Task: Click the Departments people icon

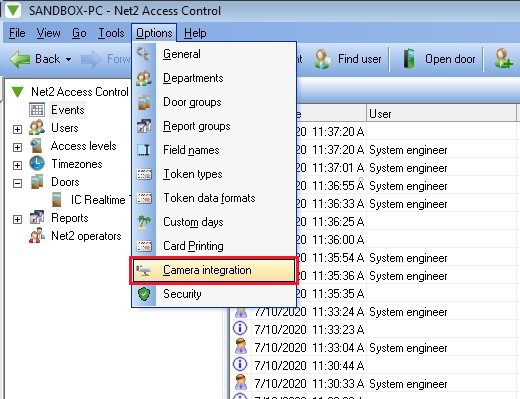Action: (144, 78)
